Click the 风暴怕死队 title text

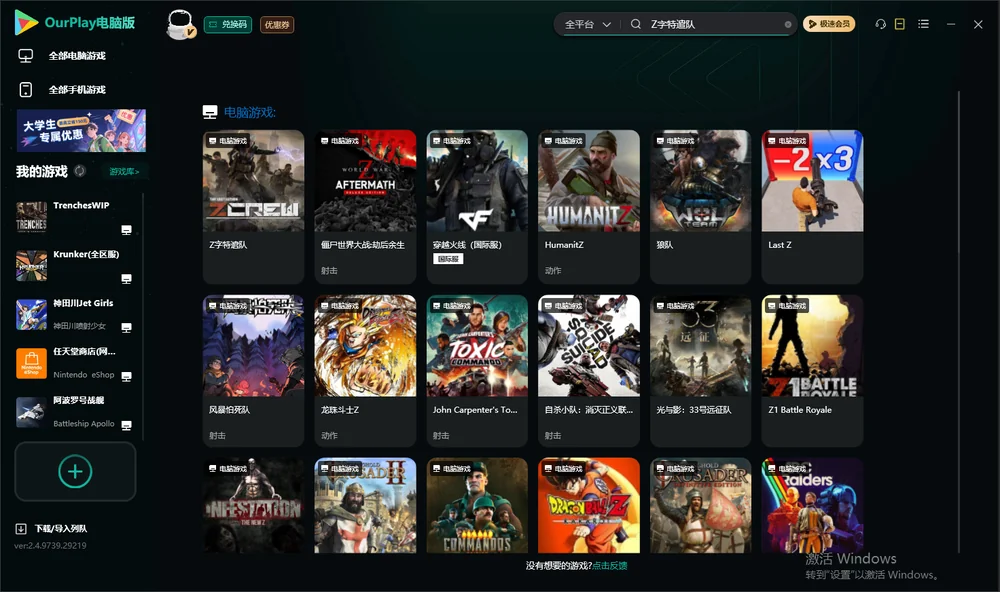tap(230, 410)
